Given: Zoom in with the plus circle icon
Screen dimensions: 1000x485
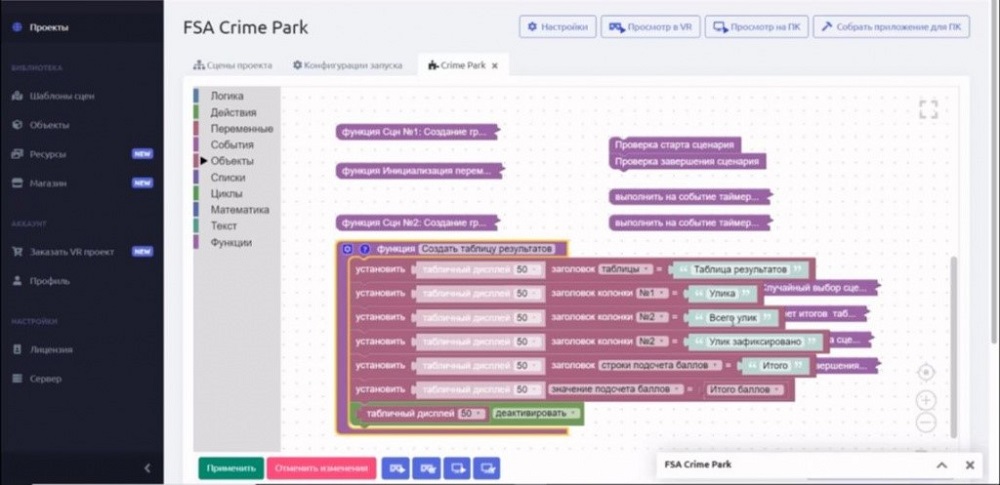Looking at the screenshot, I should click(x=926, y=399).
